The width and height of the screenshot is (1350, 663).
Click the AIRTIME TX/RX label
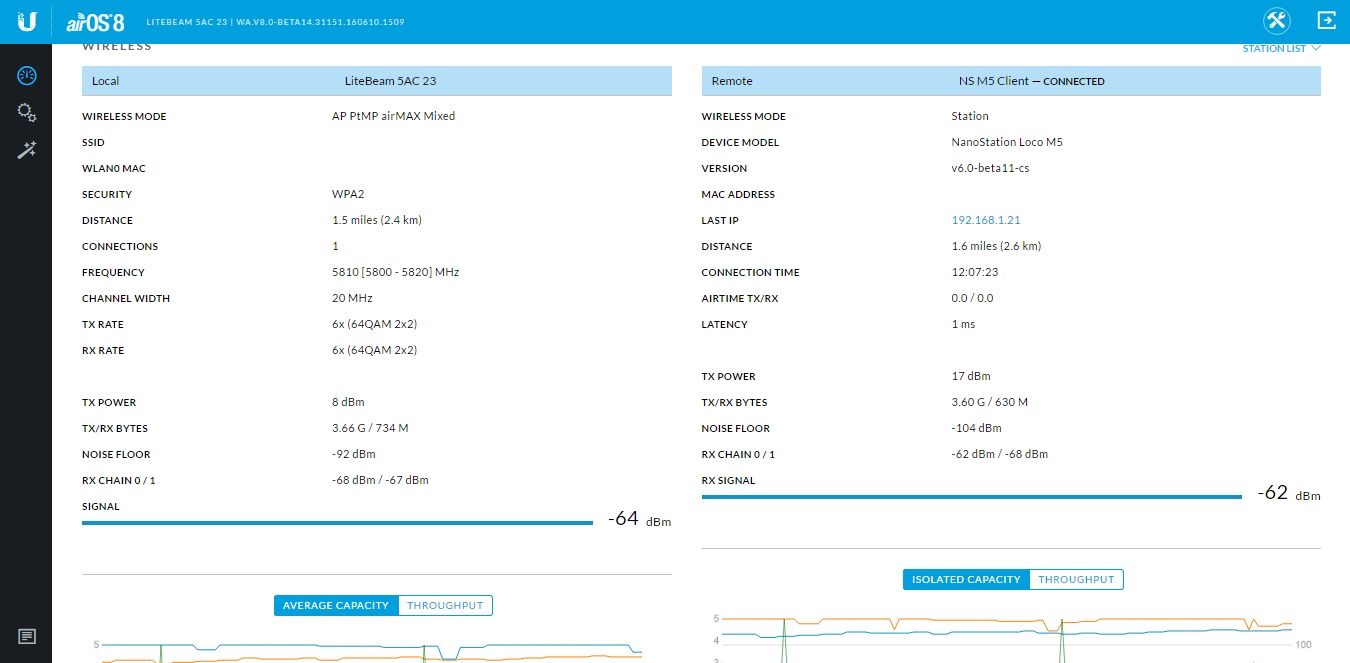[740, 298]
